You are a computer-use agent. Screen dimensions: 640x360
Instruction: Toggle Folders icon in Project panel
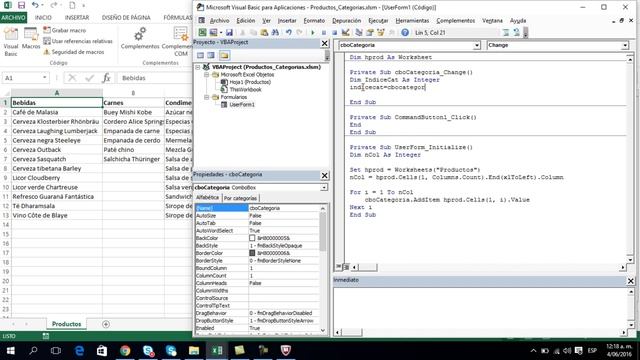(x=224, y=55)
